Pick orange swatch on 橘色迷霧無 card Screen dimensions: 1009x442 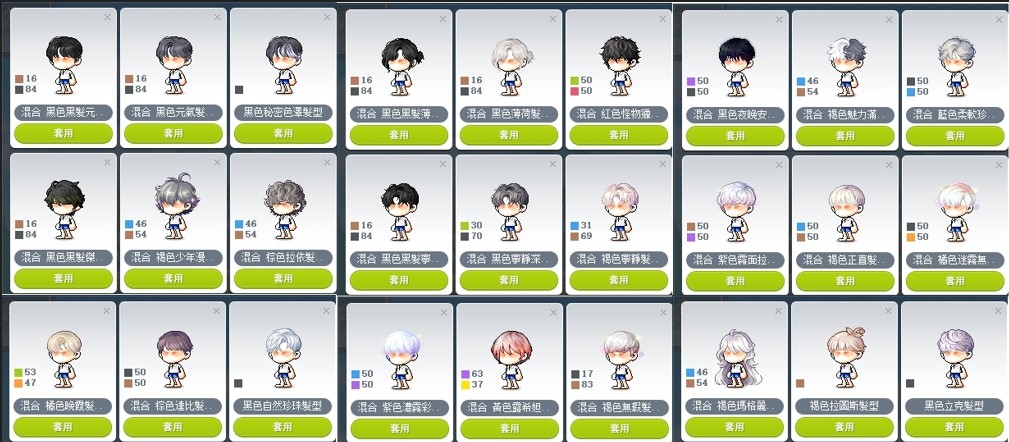911,237
